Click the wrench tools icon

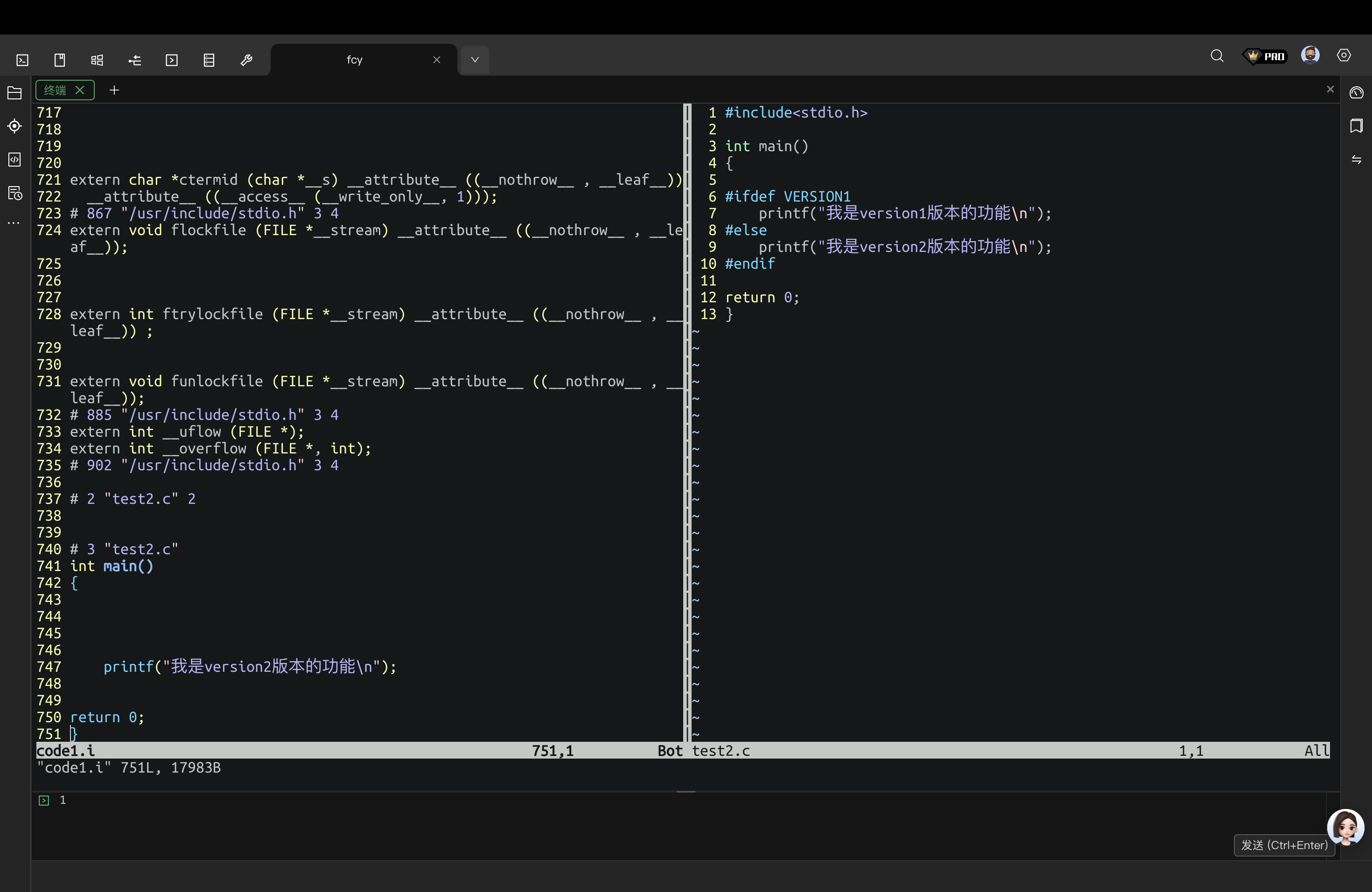tap(246, 60)
